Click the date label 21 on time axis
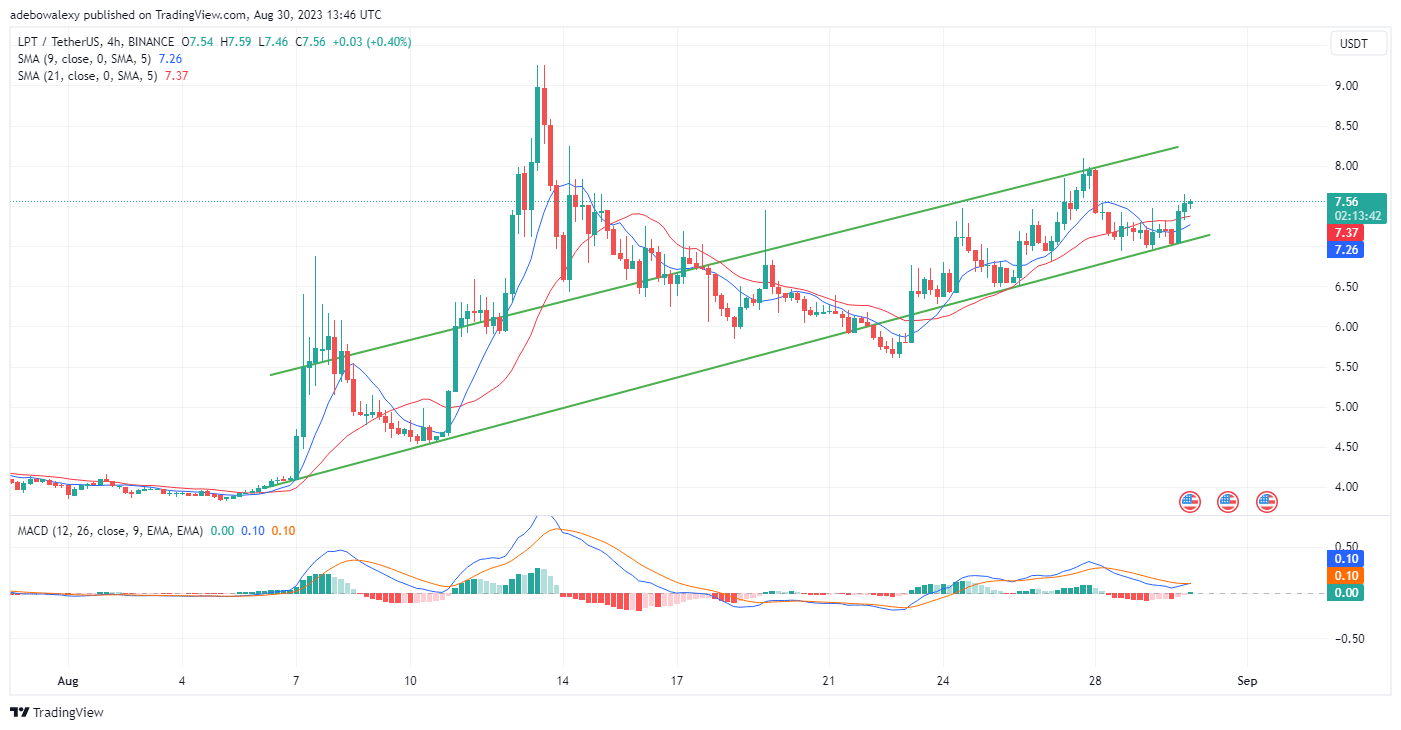The width and height of the screenshot is (1401, 730). pos(829,680)
